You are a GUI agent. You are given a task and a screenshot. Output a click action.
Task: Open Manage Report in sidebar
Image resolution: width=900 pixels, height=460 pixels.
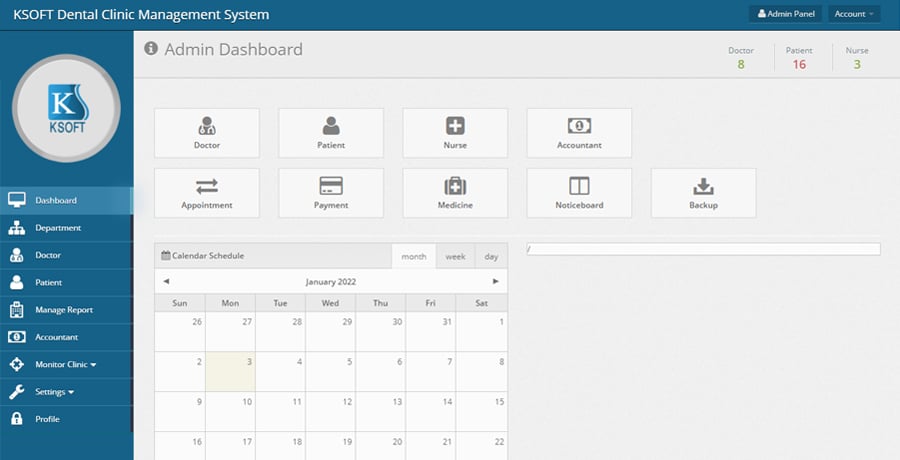click(x=64, y=310)
